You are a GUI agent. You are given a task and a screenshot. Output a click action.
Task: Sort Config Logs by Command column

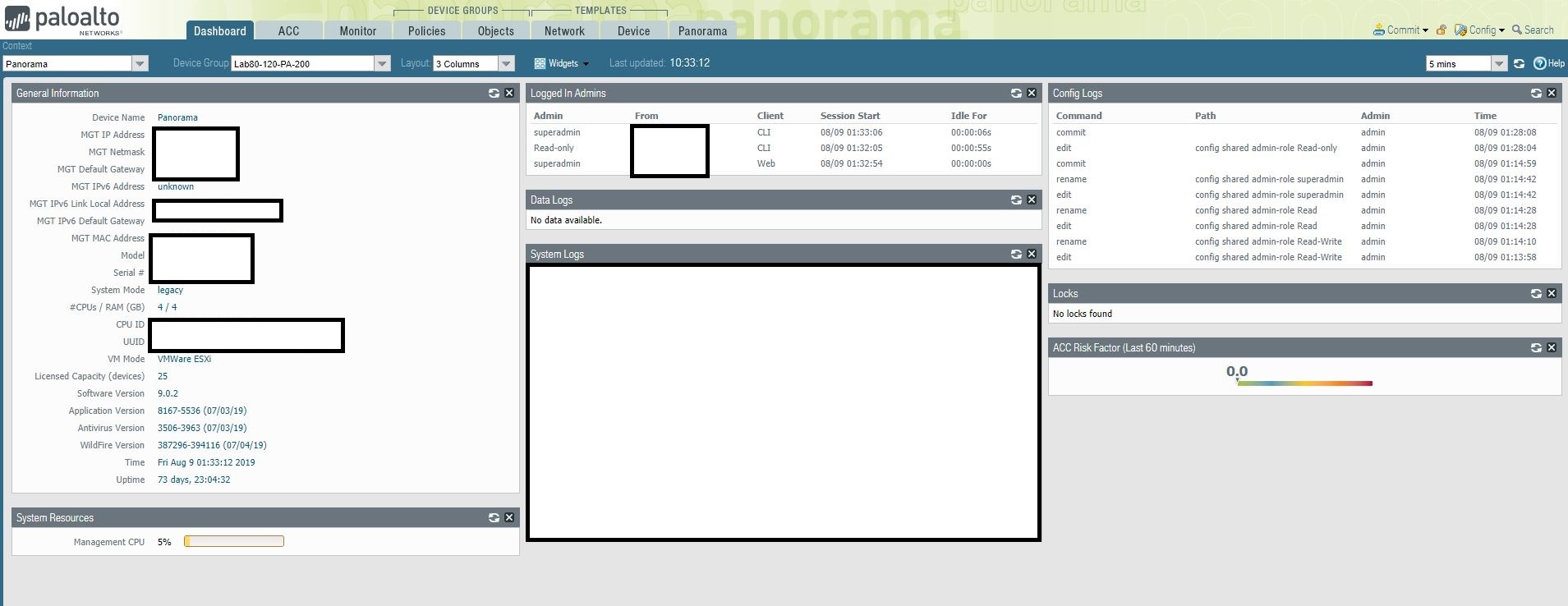(1079, 116)
